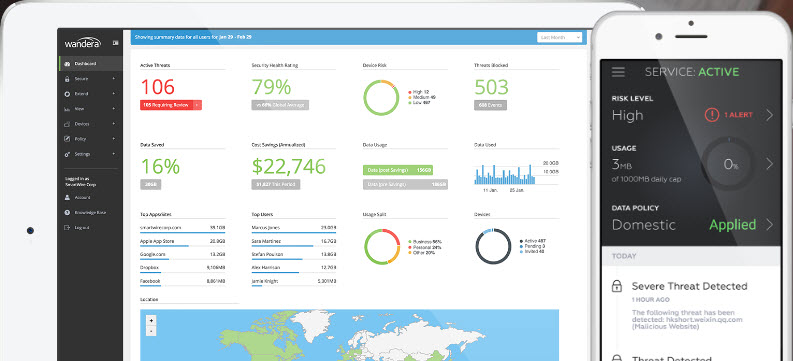Click the Secure lock icon in sidebar
Viewport: 793px width, 361px height.
(x=67, y=79)
